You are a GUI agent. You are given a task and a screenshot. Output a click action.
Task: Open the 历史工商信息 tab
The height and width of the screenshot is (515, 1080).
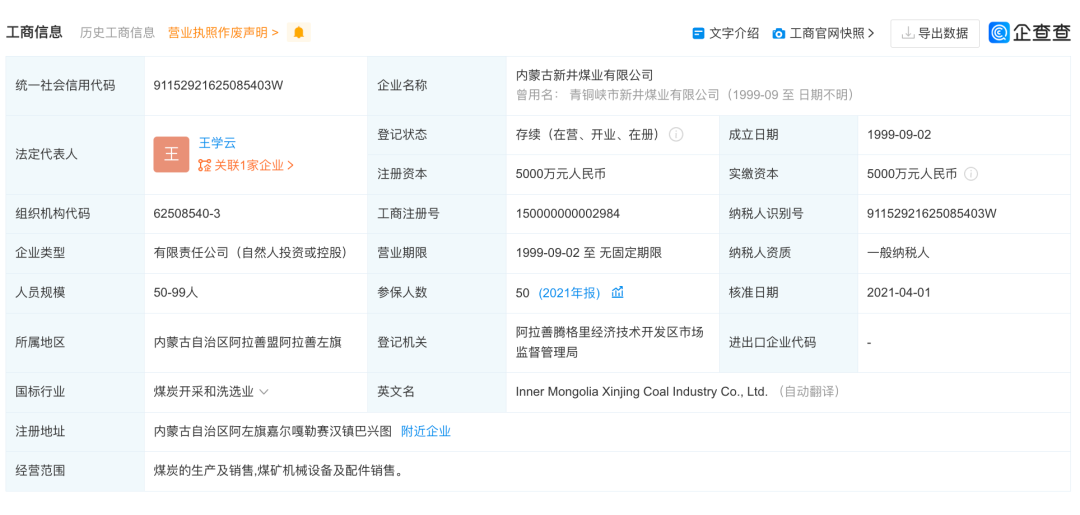[x=117, y=32]
